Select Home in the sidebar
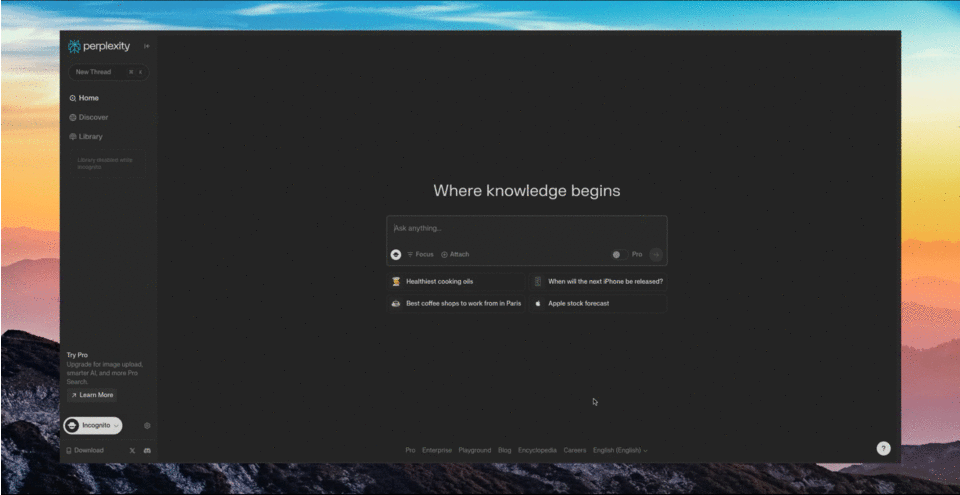960x495 pixels. pos(88,98)
